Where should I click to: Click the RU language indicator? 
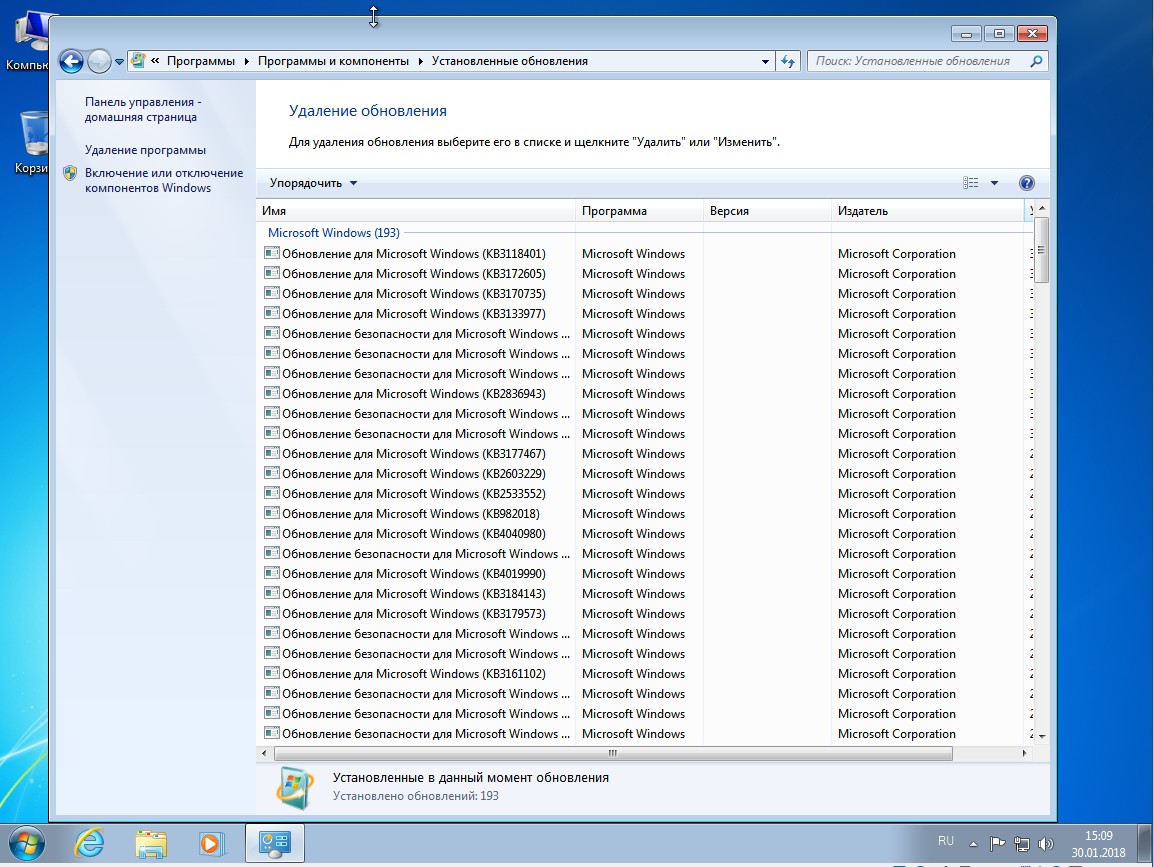click(946, 841)
